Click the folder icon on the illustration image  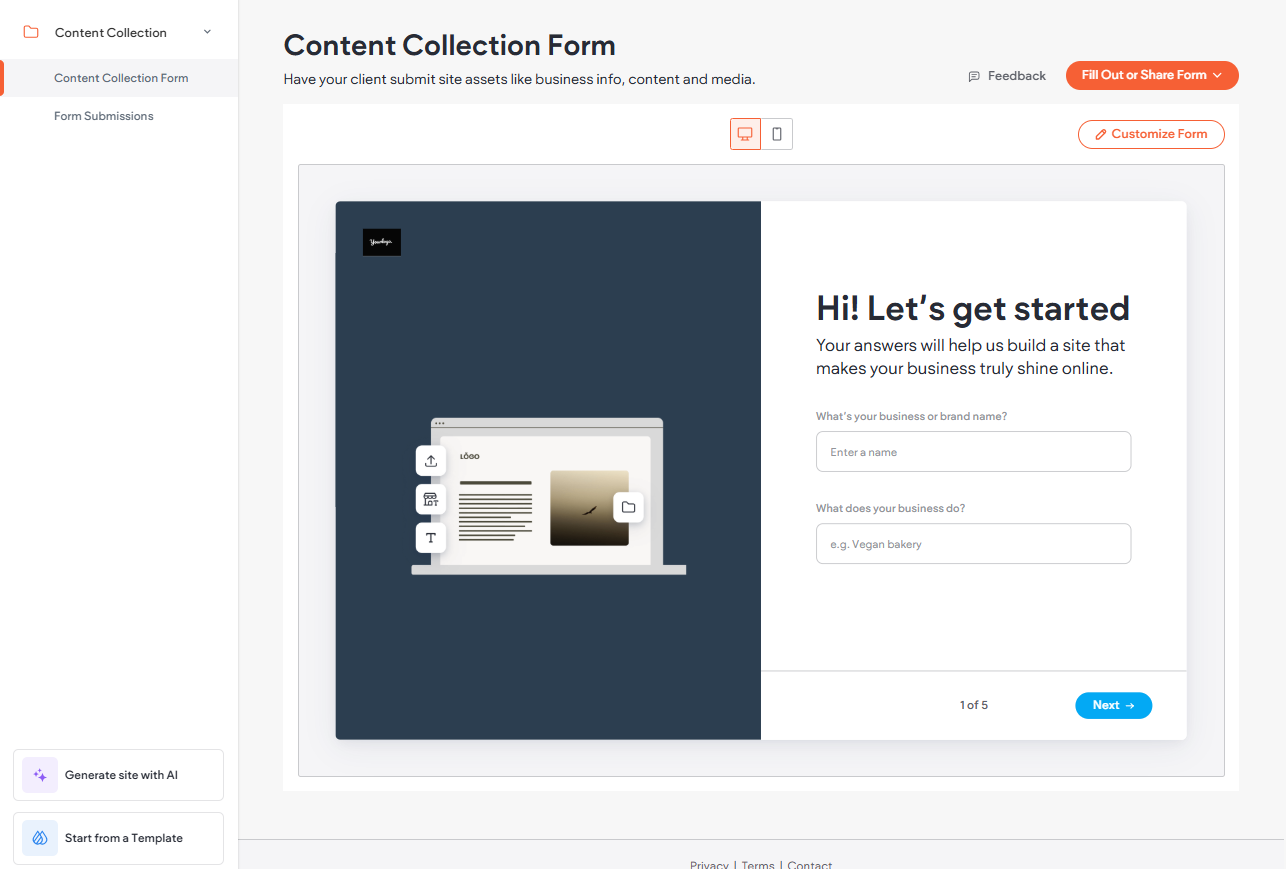click(628, 507)
